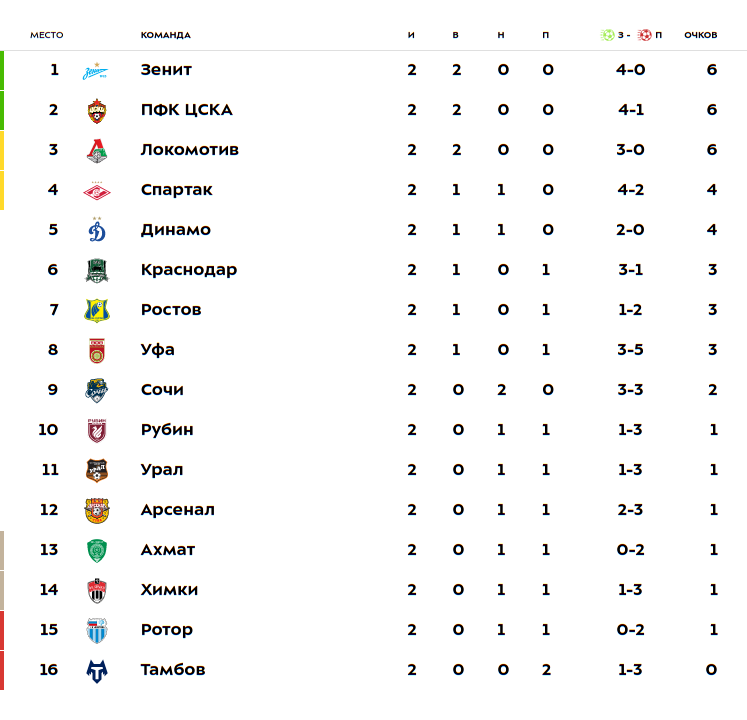Click the Spartak club emblem

(x=97, y=190)
